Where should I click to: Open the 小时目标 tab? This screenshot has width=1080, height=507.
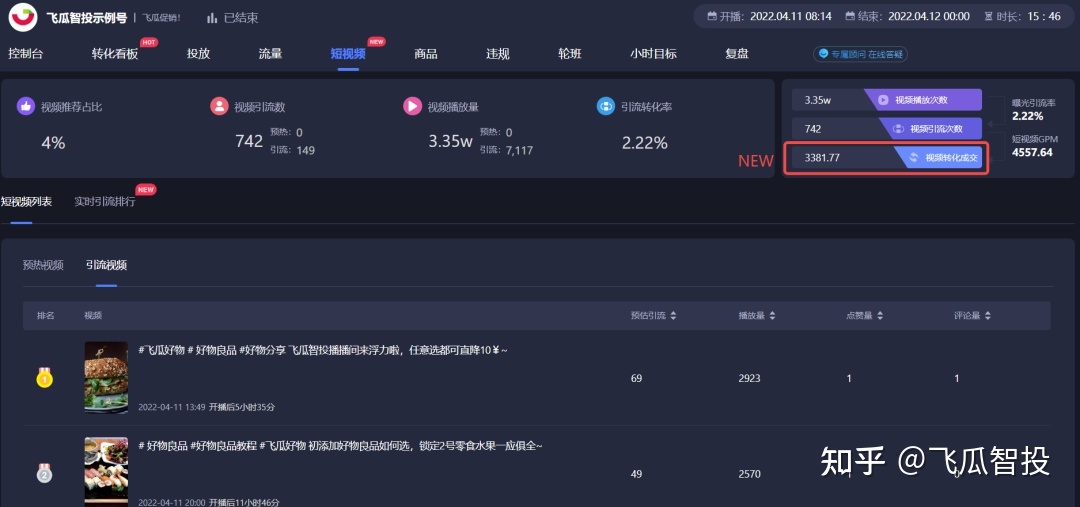[x=653, y=54]
